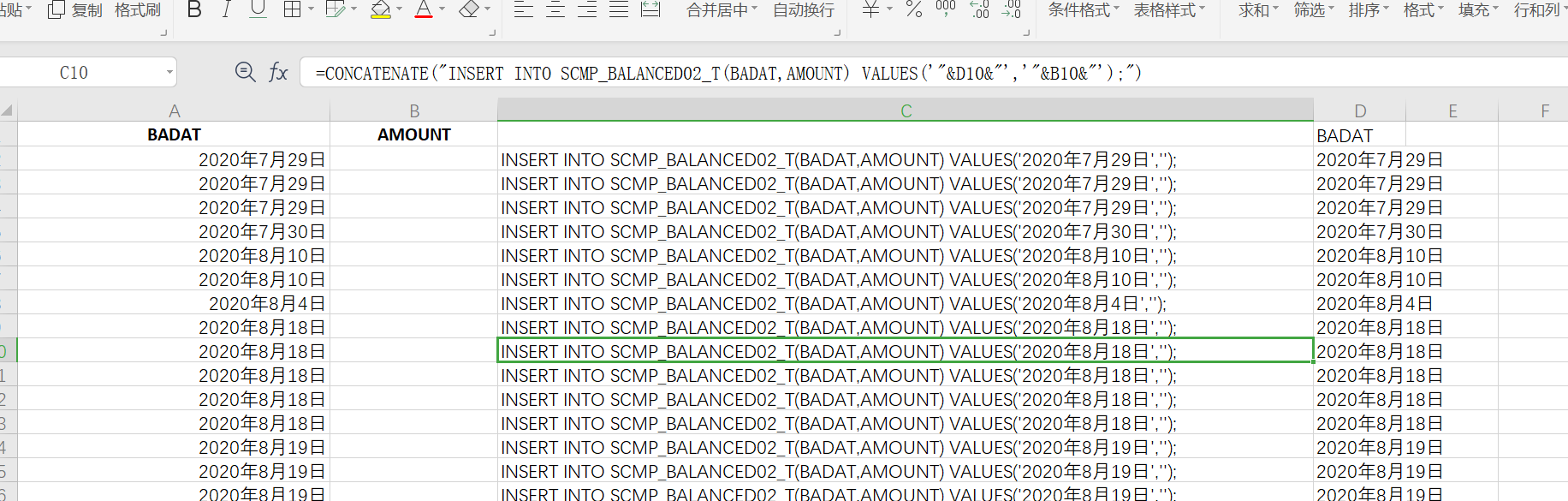Viewport: 1568px width, 501px height.
Task: Click the 格式刷 format painter button
Action: [x=138, y=9]
